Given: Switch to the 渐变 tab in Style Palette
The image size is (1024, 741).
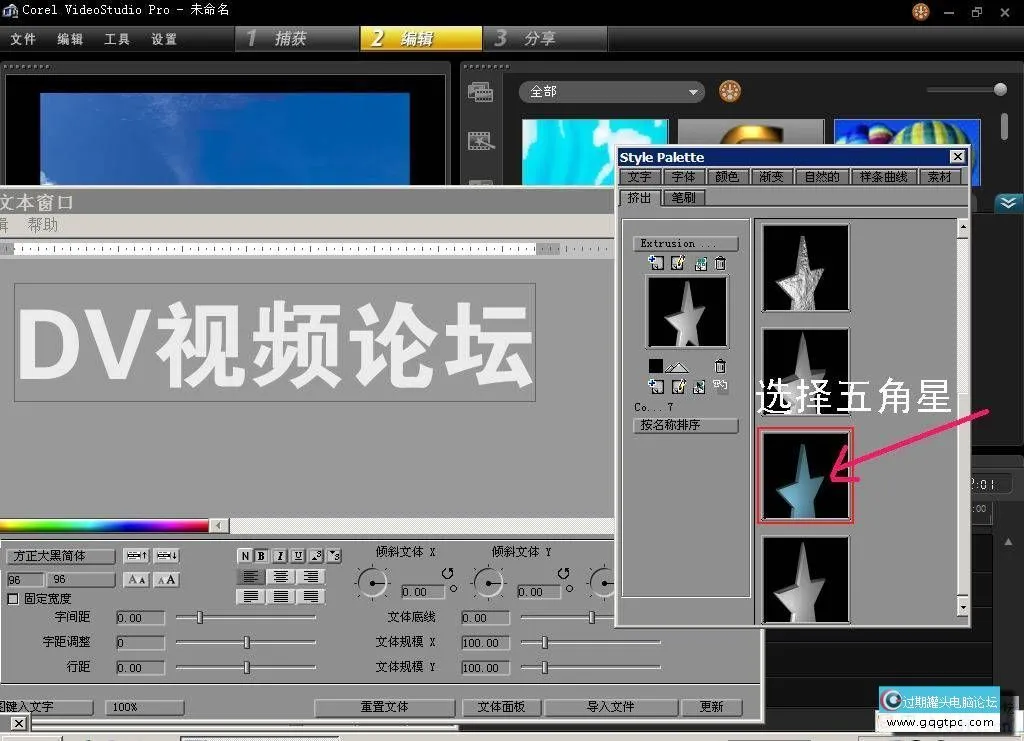Looking at the screenshot, I should (x=770, y=177).
